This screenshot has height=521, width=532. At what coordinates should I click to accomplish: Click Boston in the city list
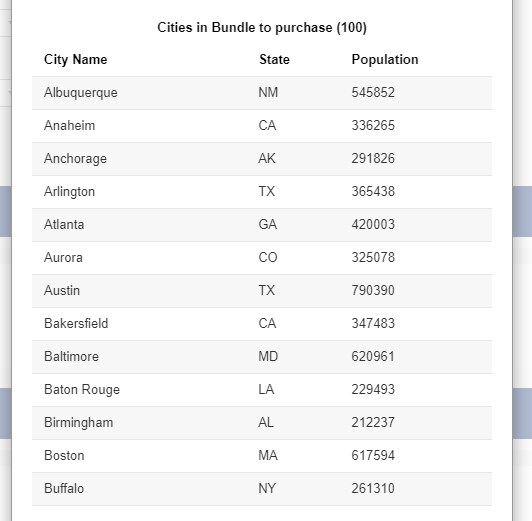pyautogui.click(x=64, y=456)
